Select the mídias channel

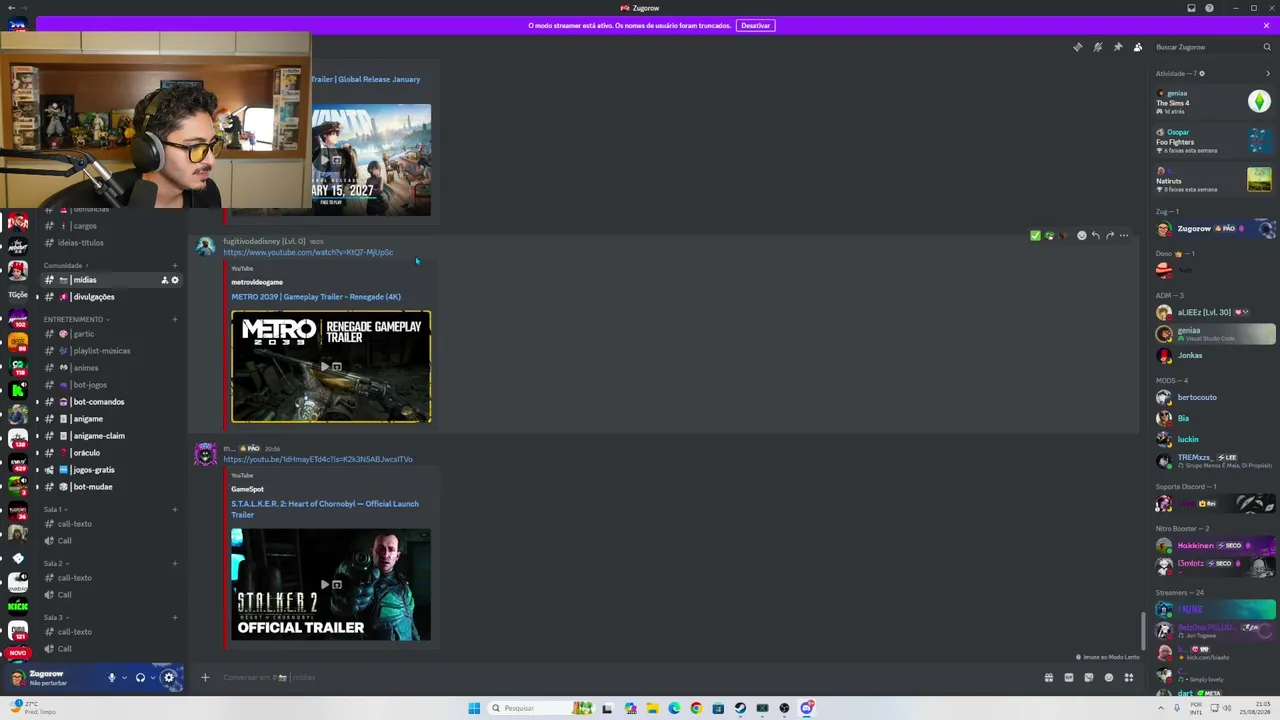tap(112, 280)
